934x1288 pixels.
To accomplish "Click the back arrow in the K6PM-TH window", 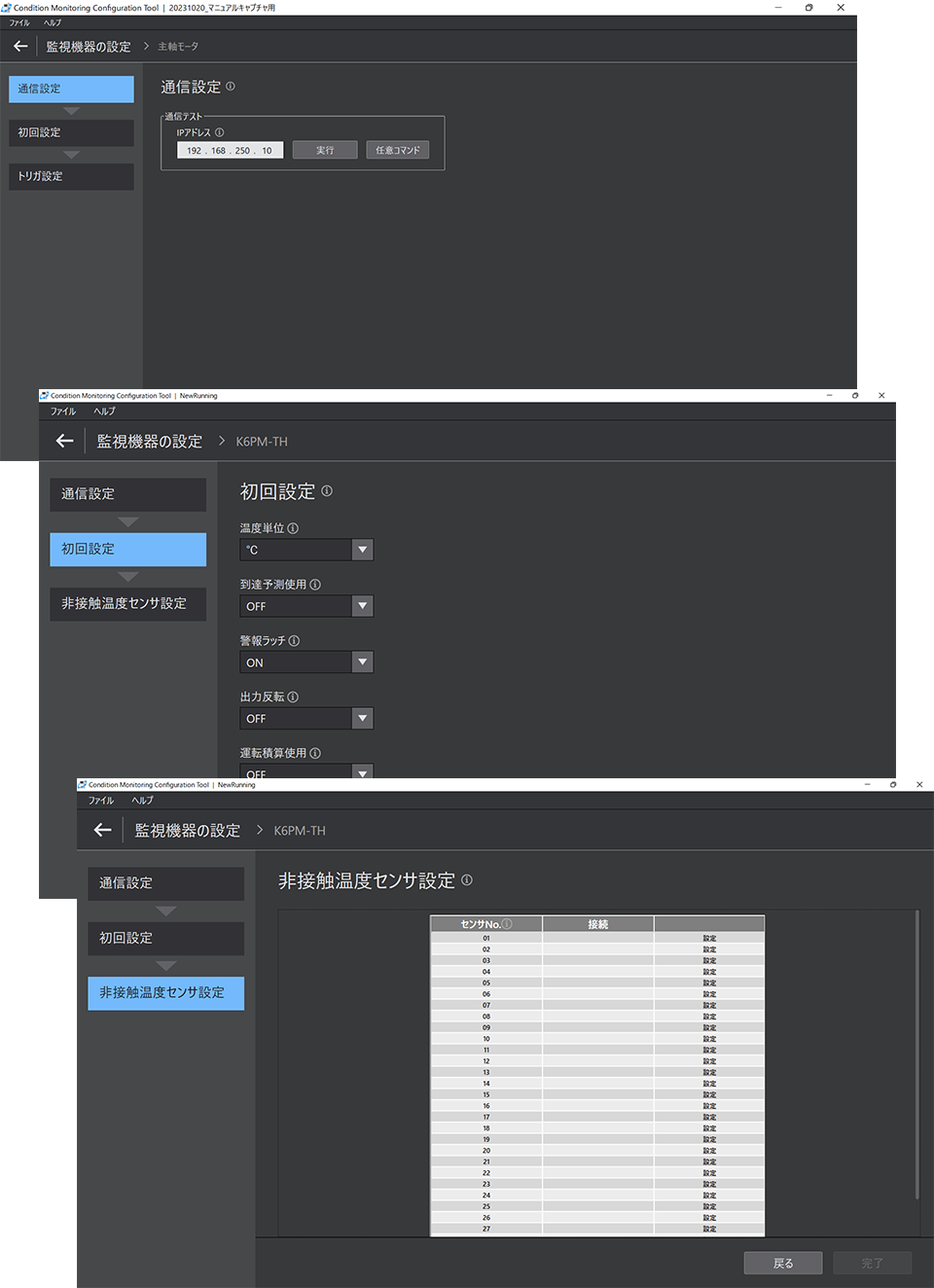I will tap(62, 441).
